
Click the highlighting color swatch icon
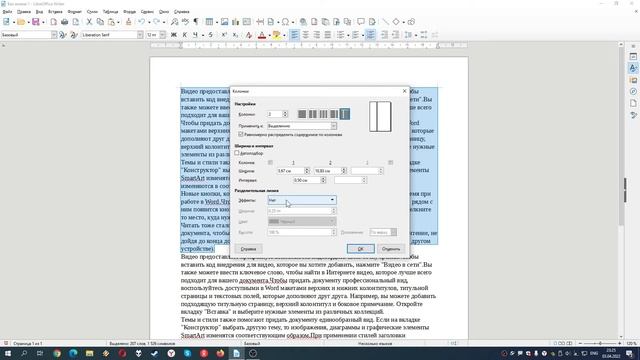276,35
